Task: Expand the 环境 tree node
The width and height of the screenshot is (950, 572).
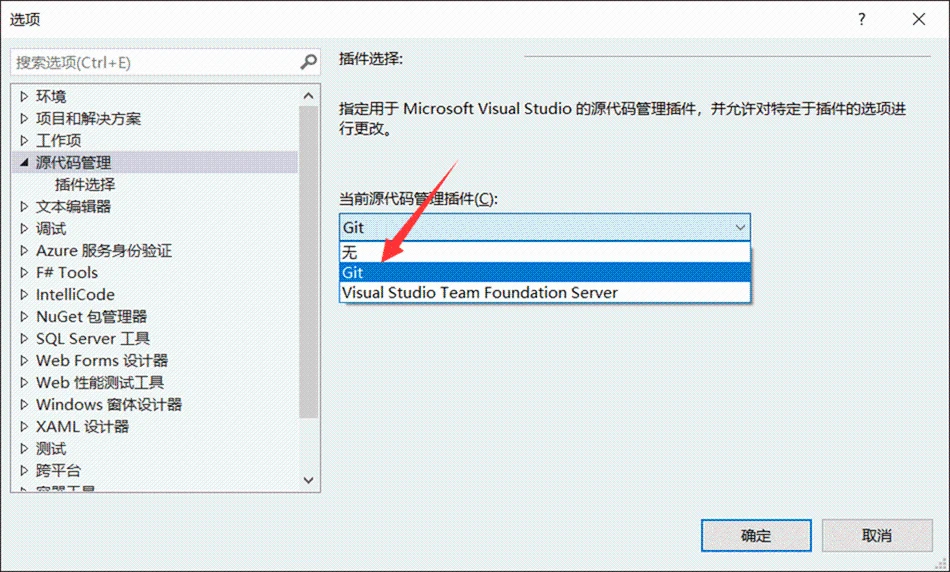Action: tap(24, 96)
